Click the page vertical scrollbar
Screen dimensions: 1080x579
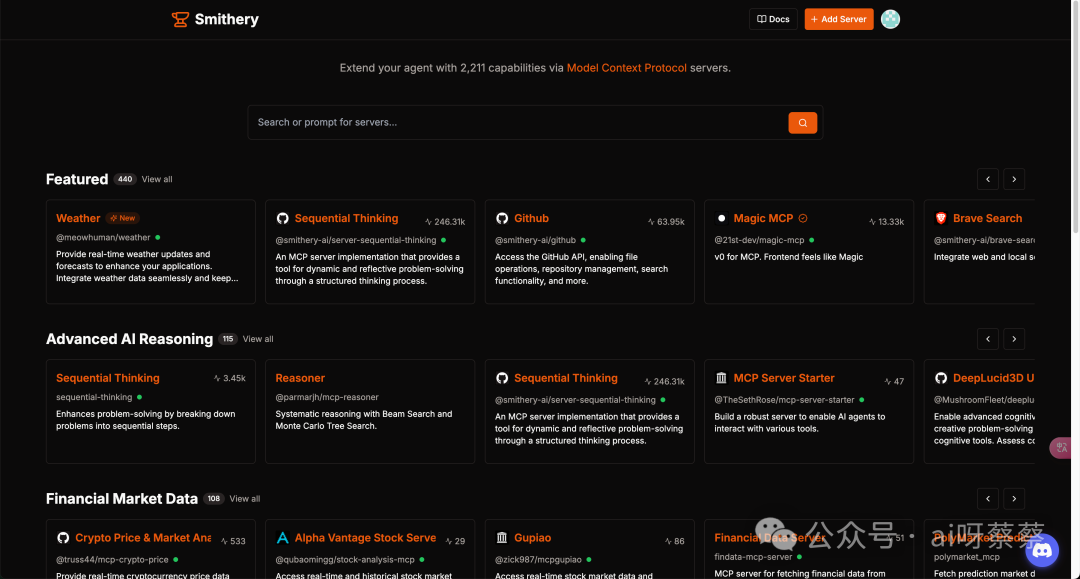pos(1075,117)
